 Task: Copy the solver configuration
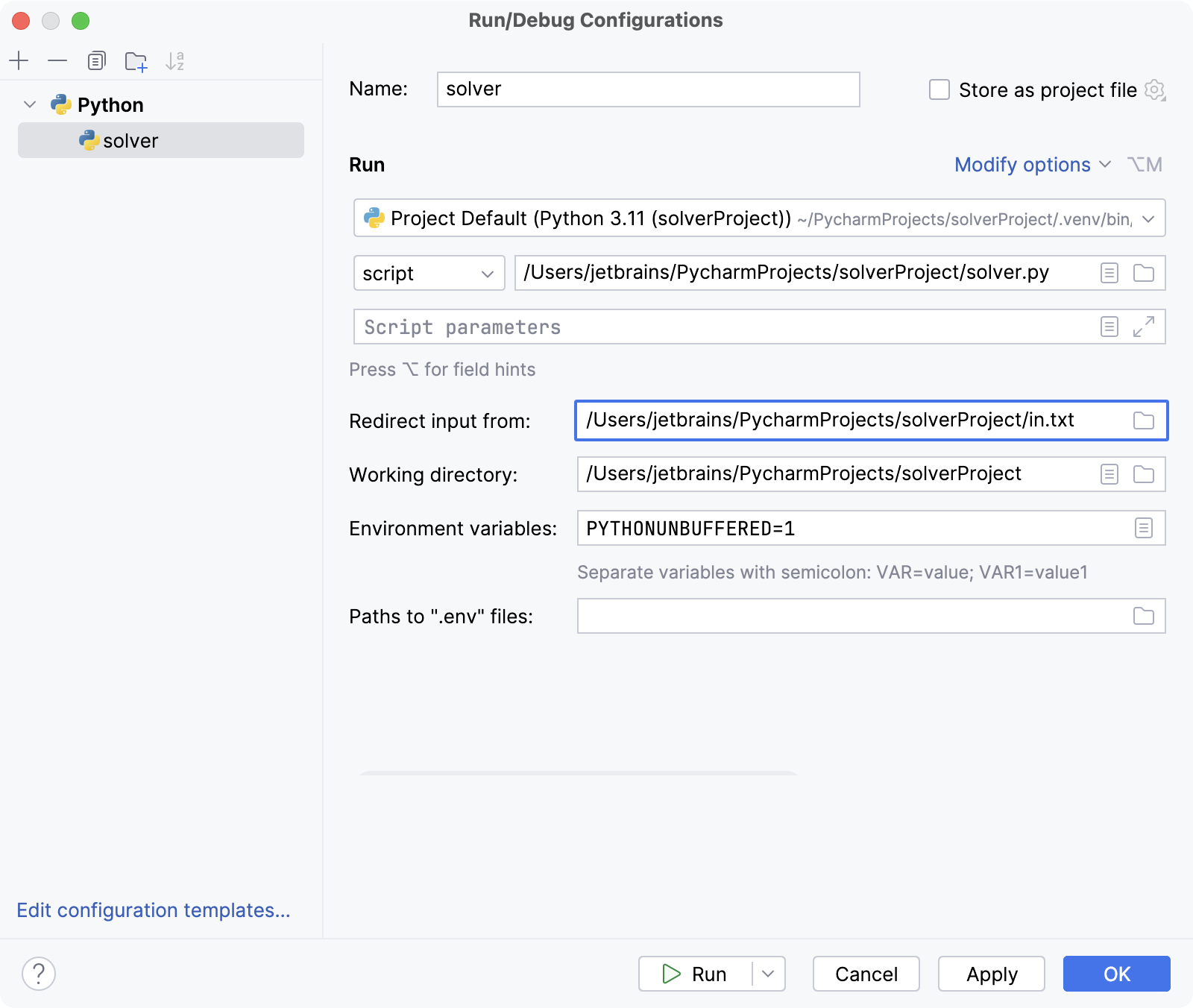click(95, 60)
